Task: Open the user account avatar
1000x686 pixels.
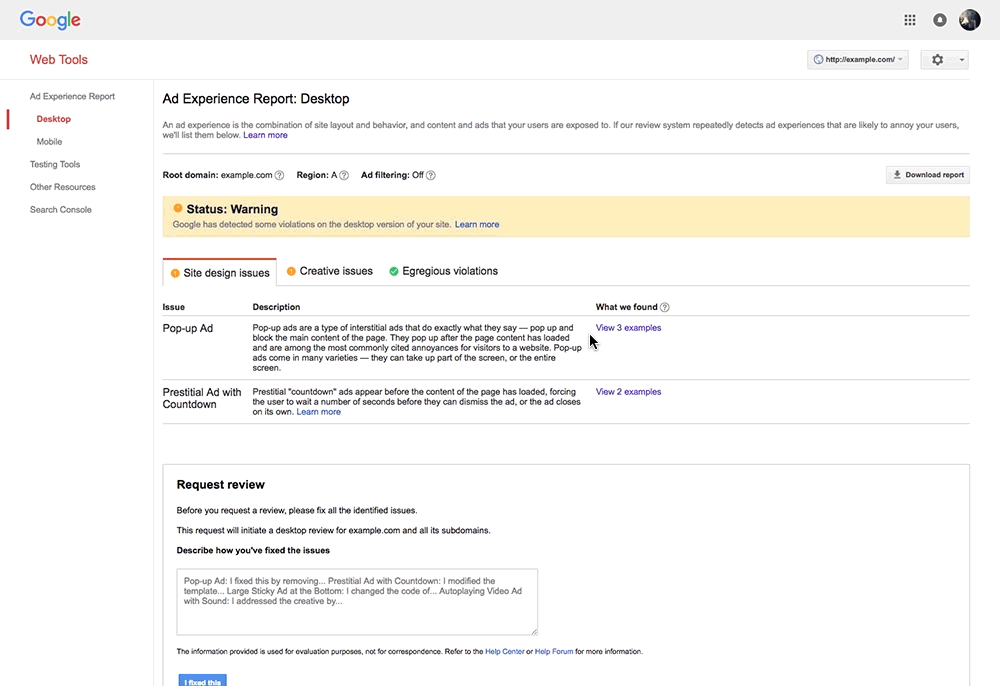Action: [x=969, y=20]
